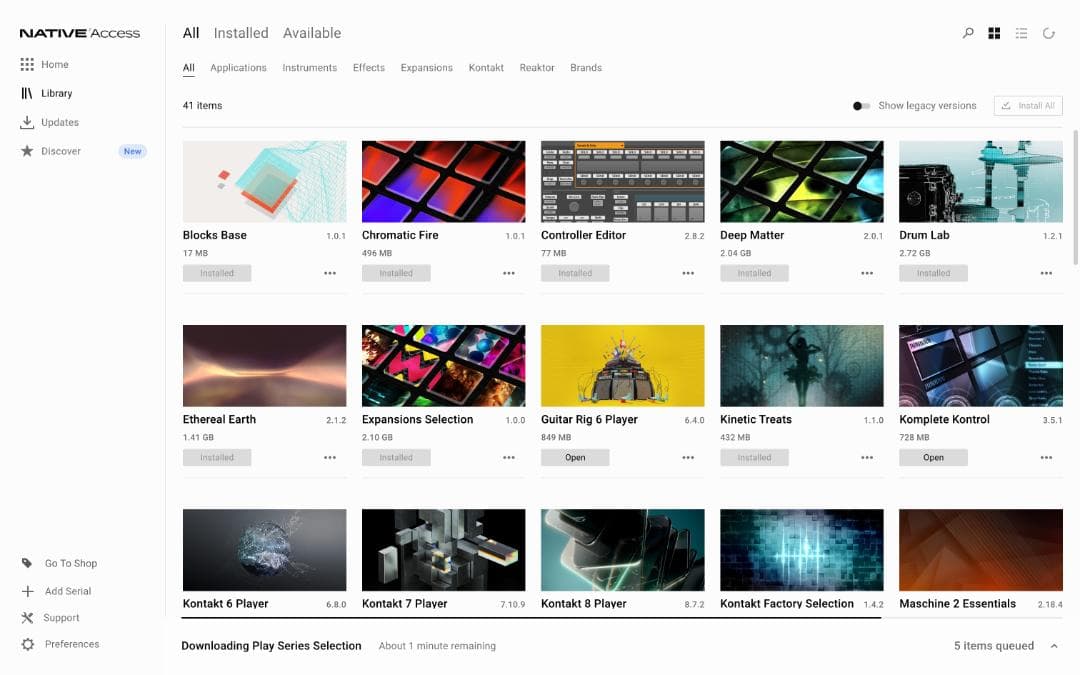Go to Home in the sidebar
1080x675 pixels.
pos(49,64)
